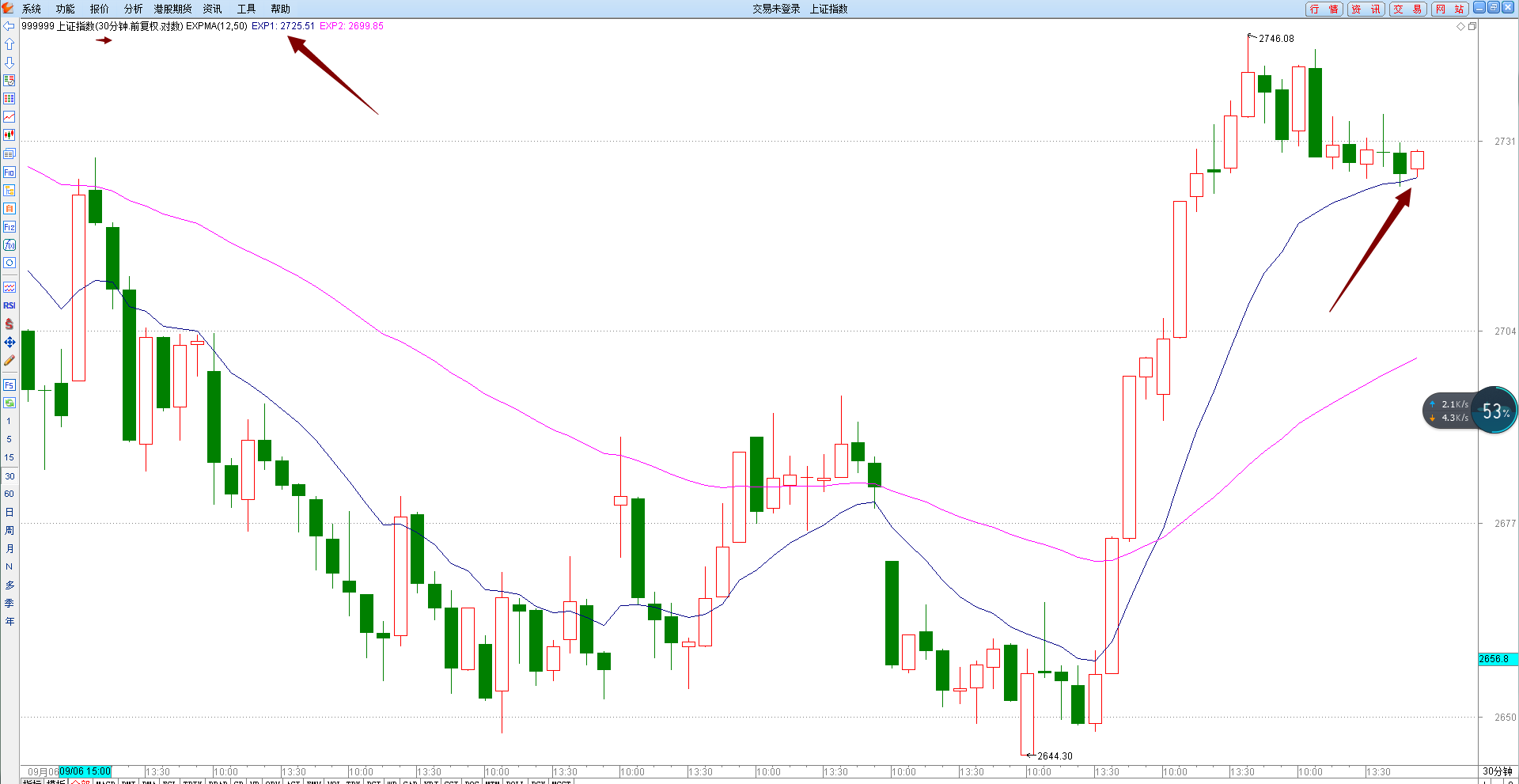Screen dimensions: 1519x784
Task: Open the 帮助 menu
Action: click(281, 9)
